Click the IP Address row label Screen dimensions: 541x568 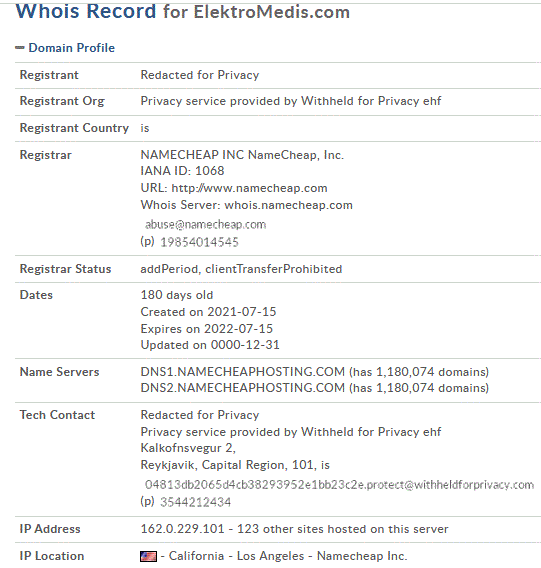(x=50, y=529)
